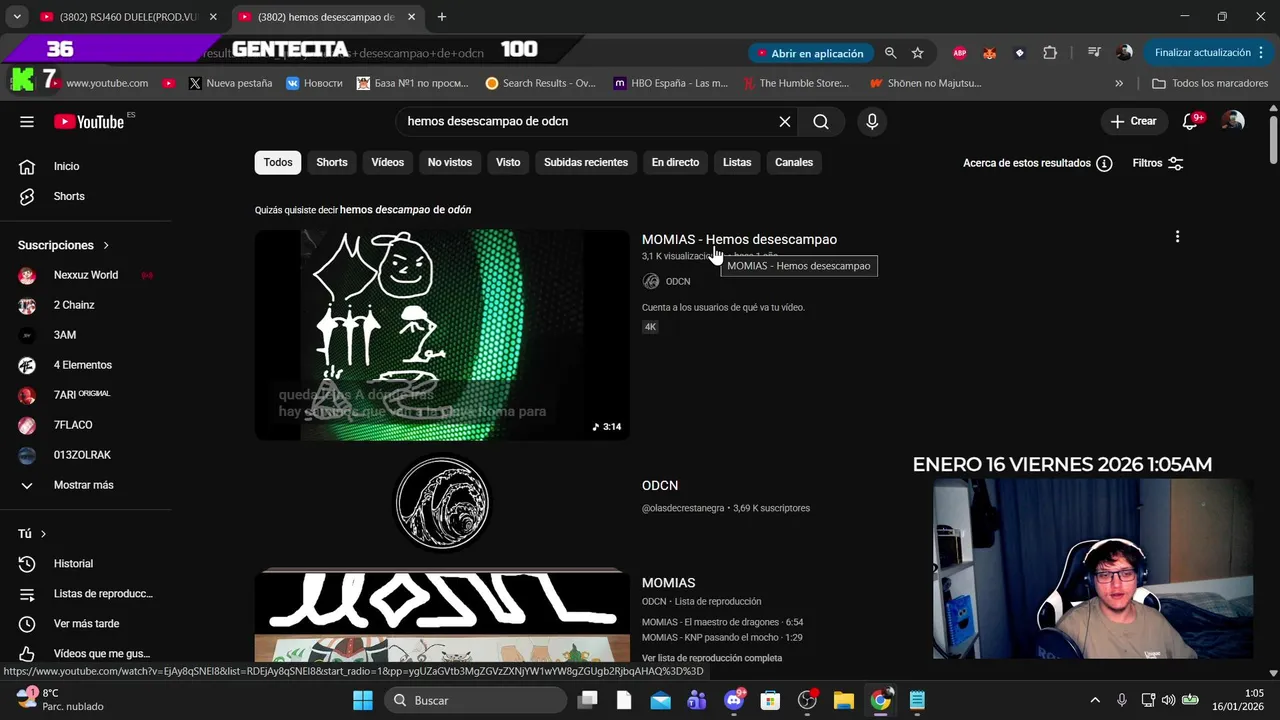This screenshot has height=720, width=1280.
Task: Select the Todos filter chip
Action: click(278, 162)
